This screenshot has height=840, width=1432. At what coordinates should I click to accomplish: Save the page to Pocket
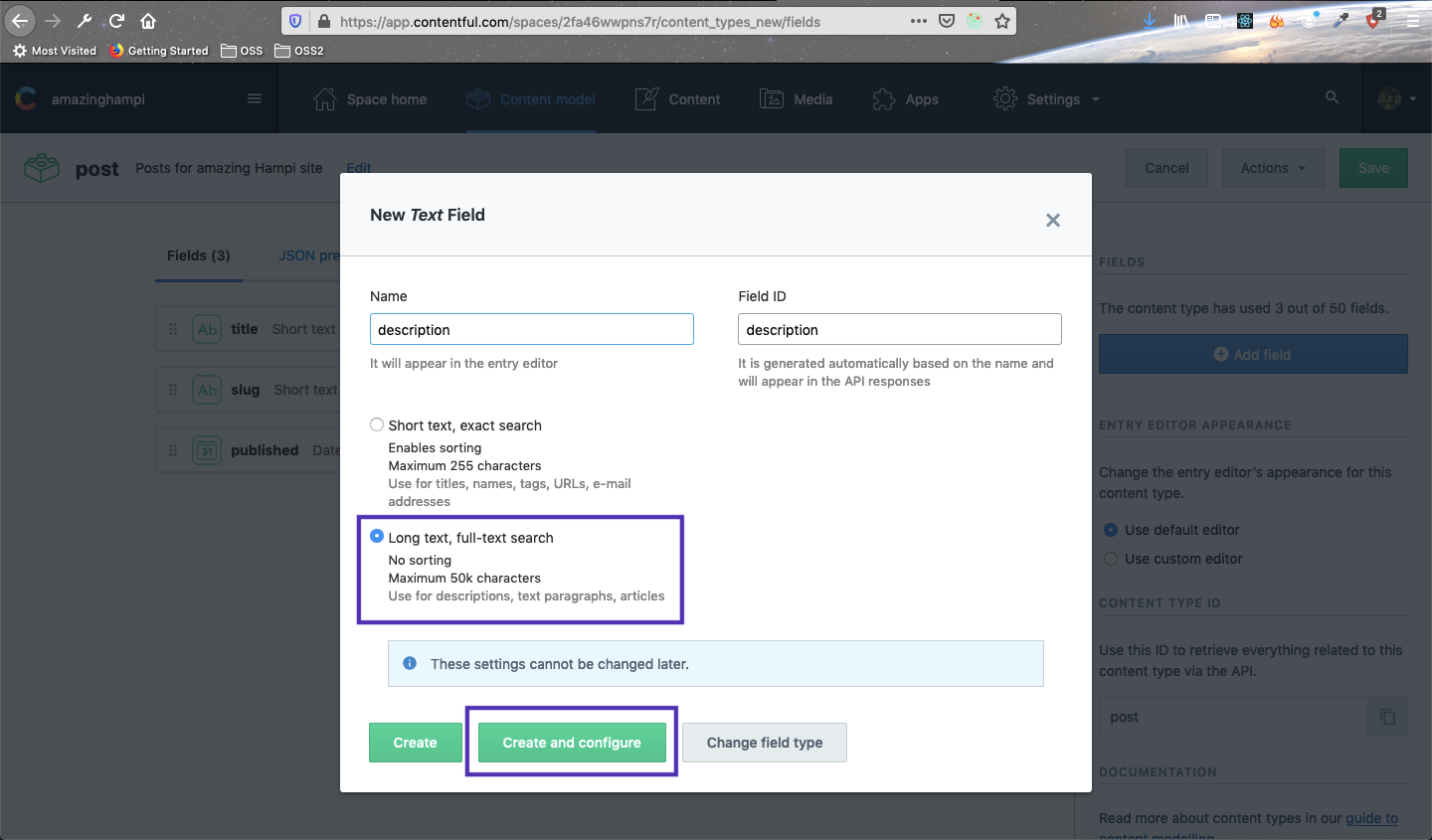pos(947,21)
